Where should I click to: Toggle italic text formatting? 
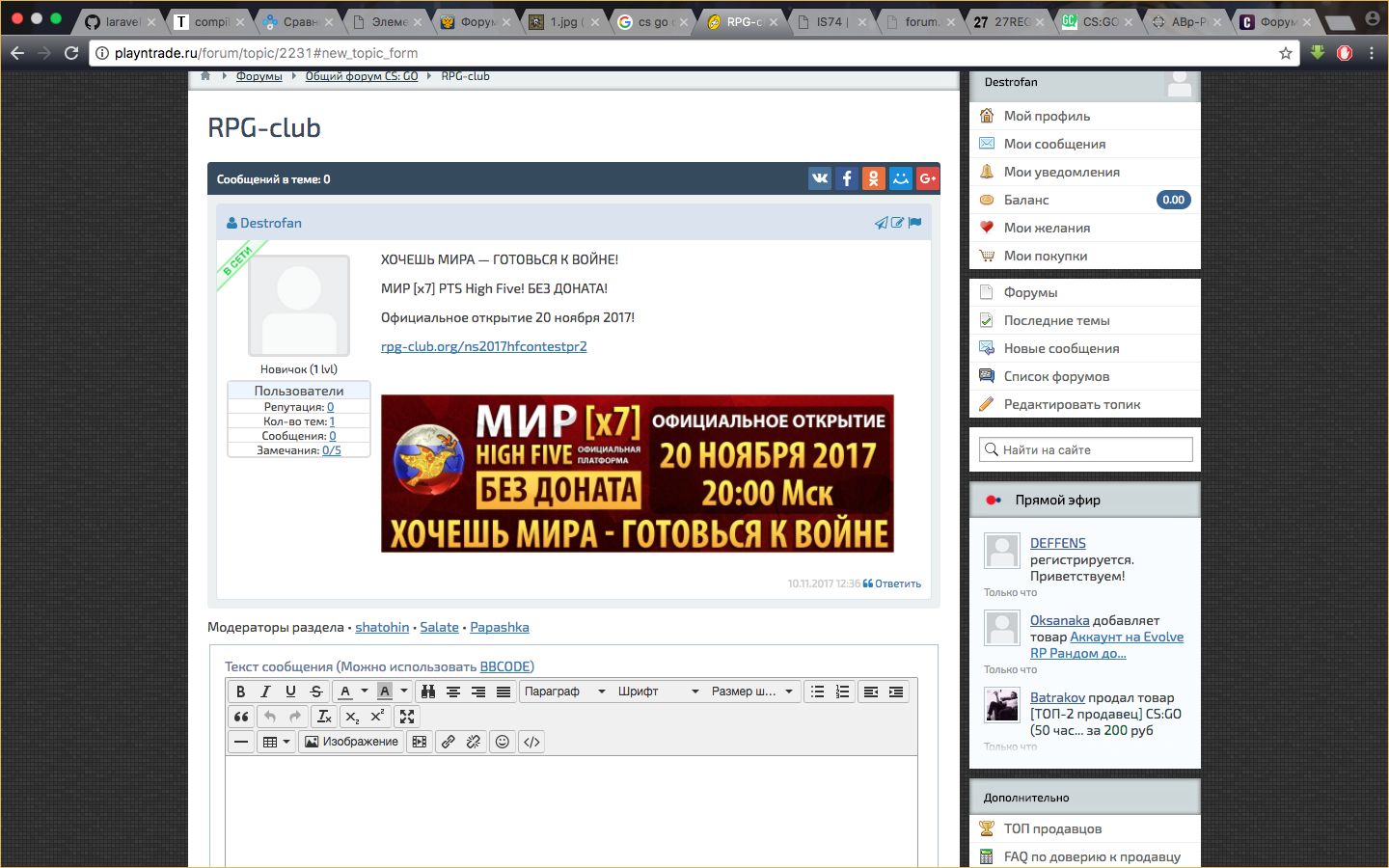(265, 692)
